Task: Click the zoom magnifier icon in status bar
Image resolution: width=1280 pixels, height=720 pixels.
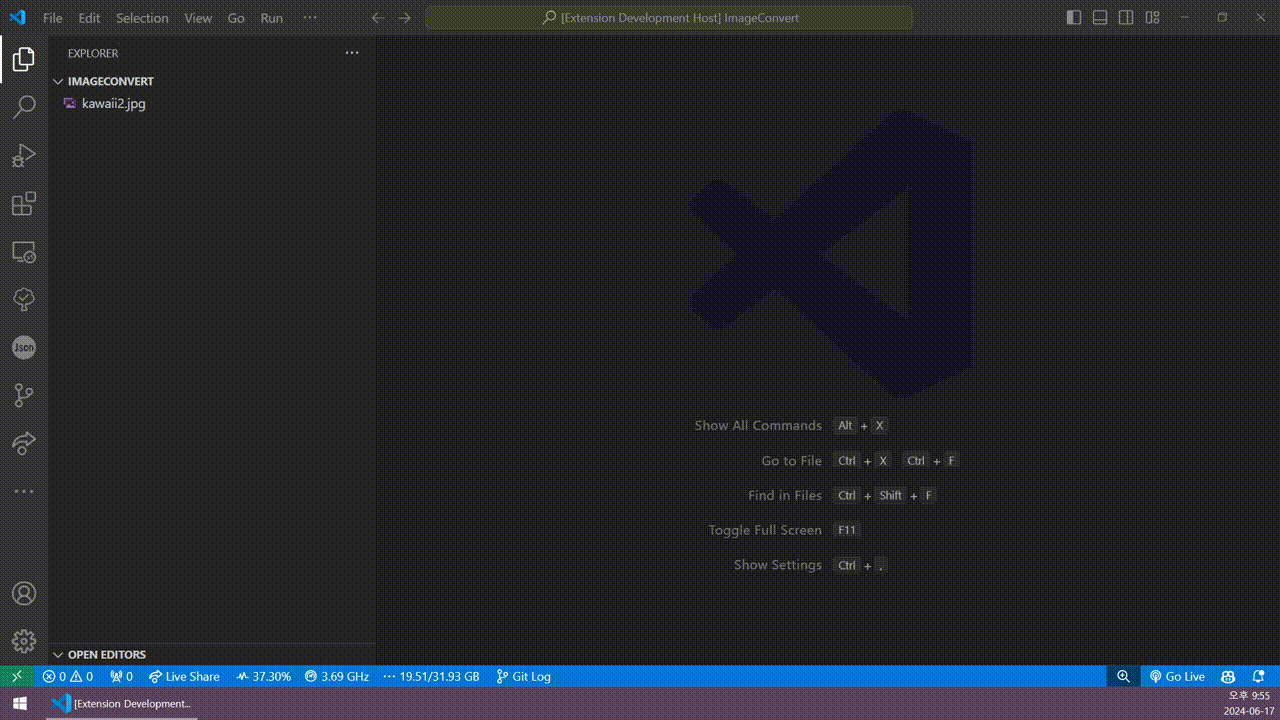Action: (1123, 676)
